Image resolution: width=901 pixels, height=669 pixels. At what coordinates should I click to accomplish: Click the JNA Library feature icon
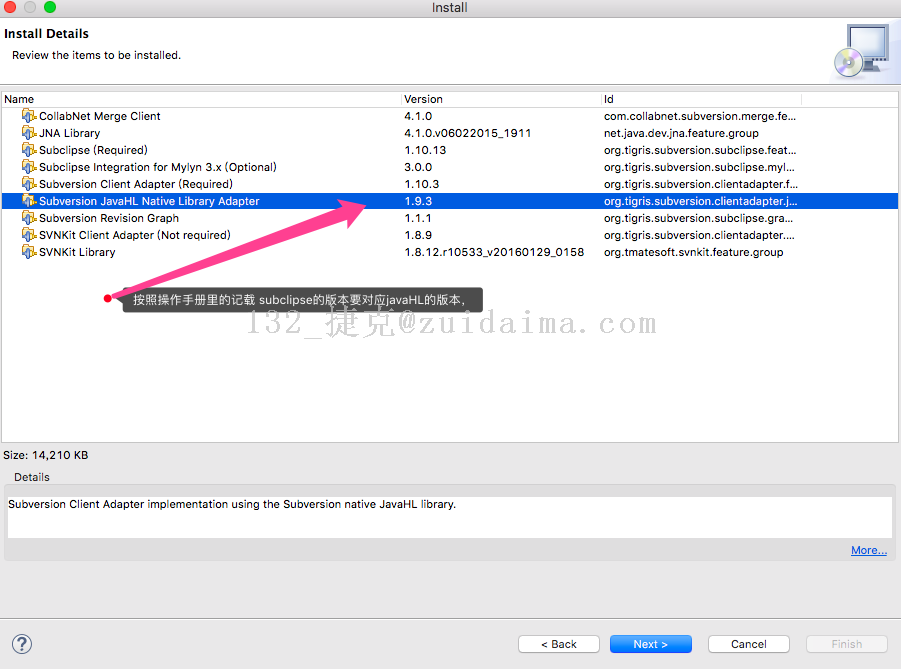tap(29, 133)
